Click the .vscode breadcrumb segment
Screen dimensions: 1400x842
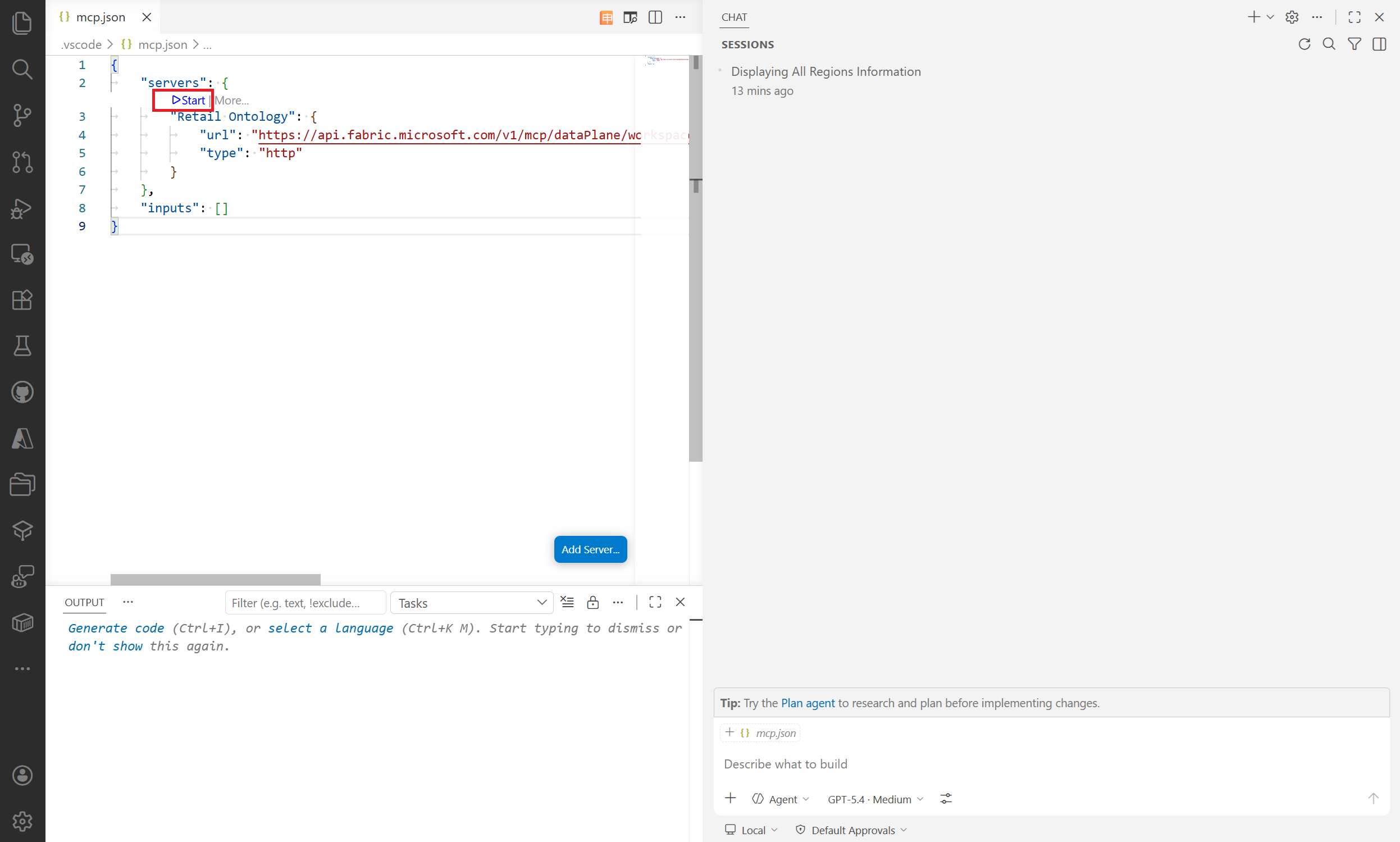click(x=81, y=44)
